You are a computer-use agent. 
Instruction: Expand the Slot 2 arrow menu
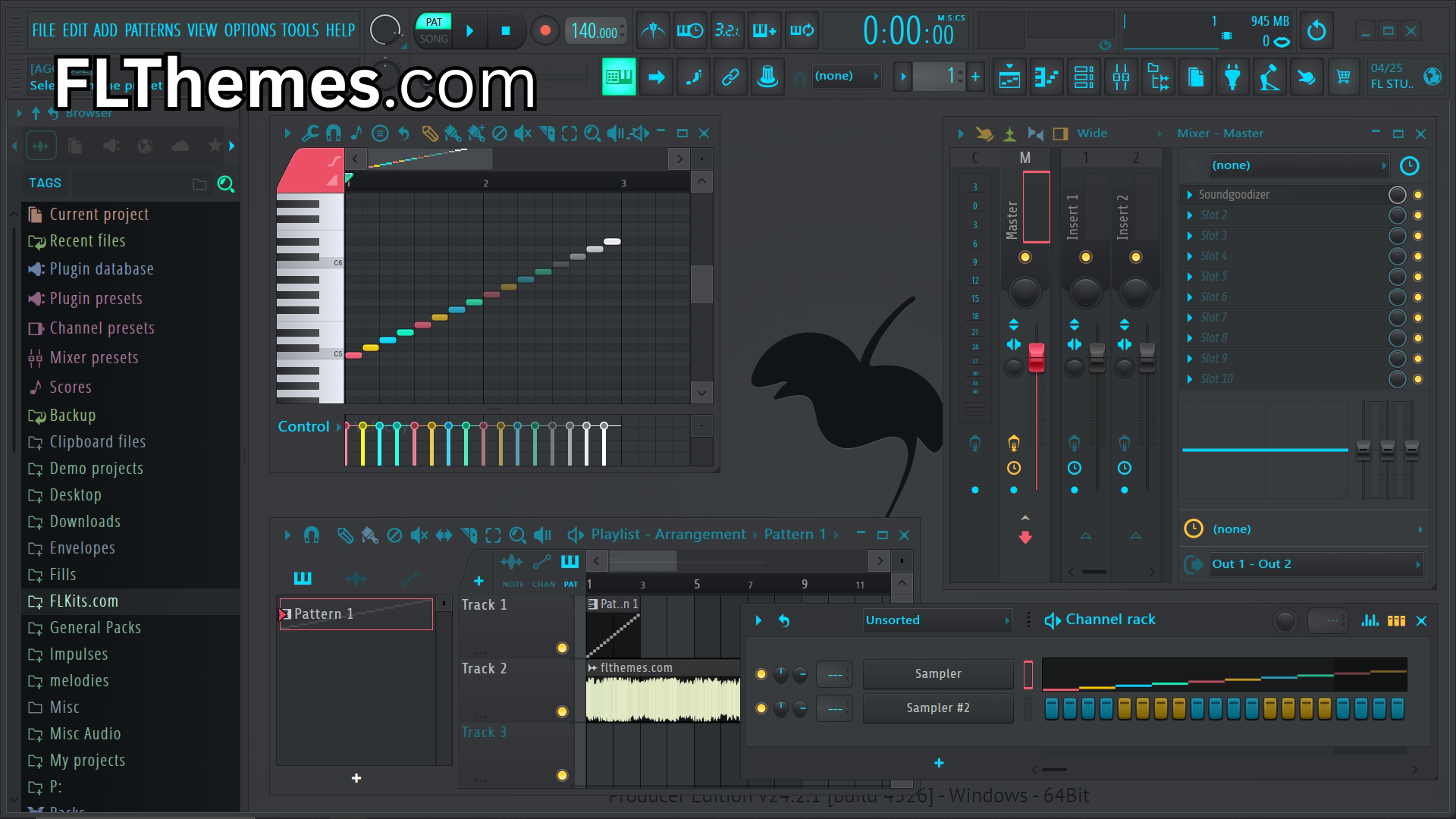point(1190,215)
